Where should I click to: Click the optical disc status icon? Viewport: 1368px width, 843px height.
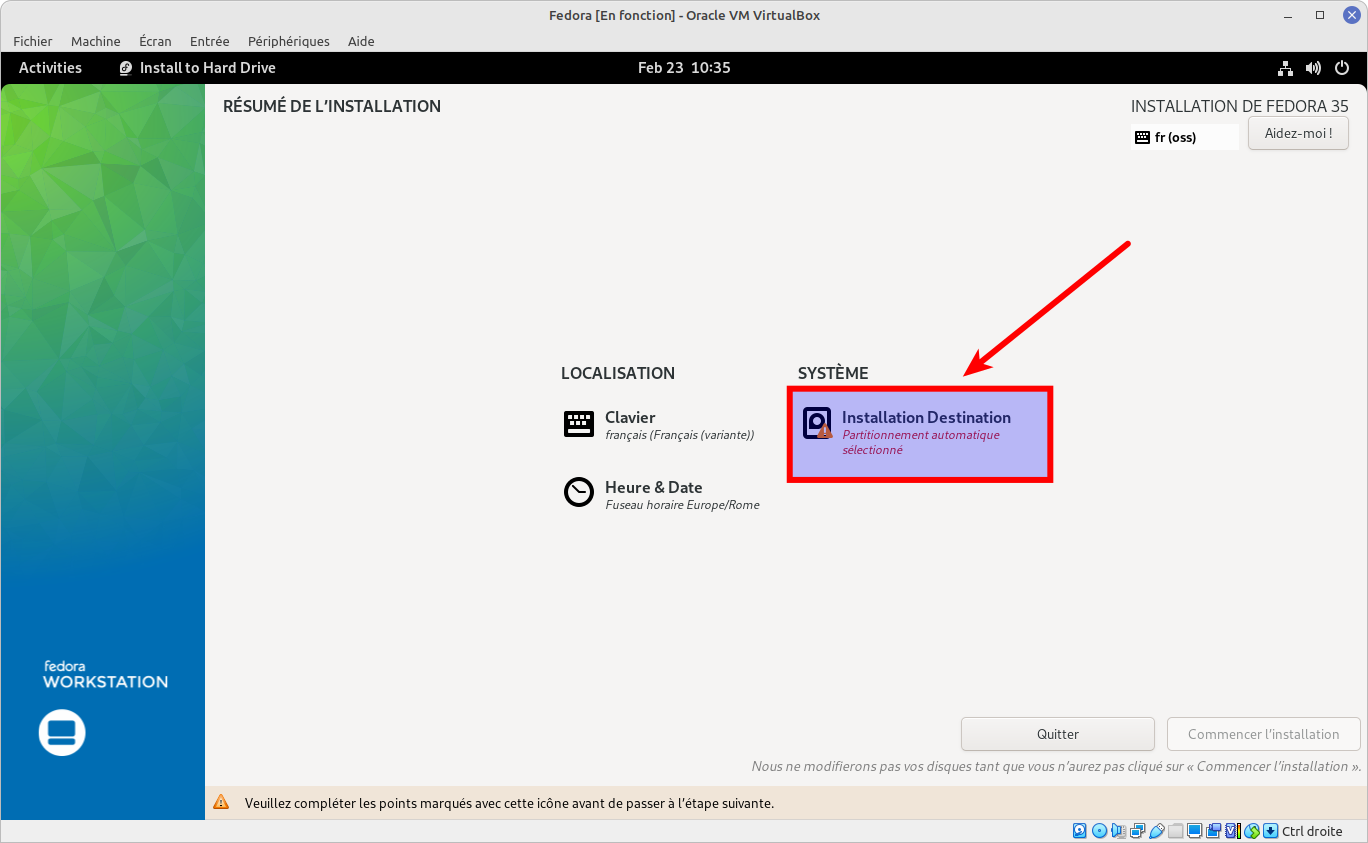[1099, 831]
